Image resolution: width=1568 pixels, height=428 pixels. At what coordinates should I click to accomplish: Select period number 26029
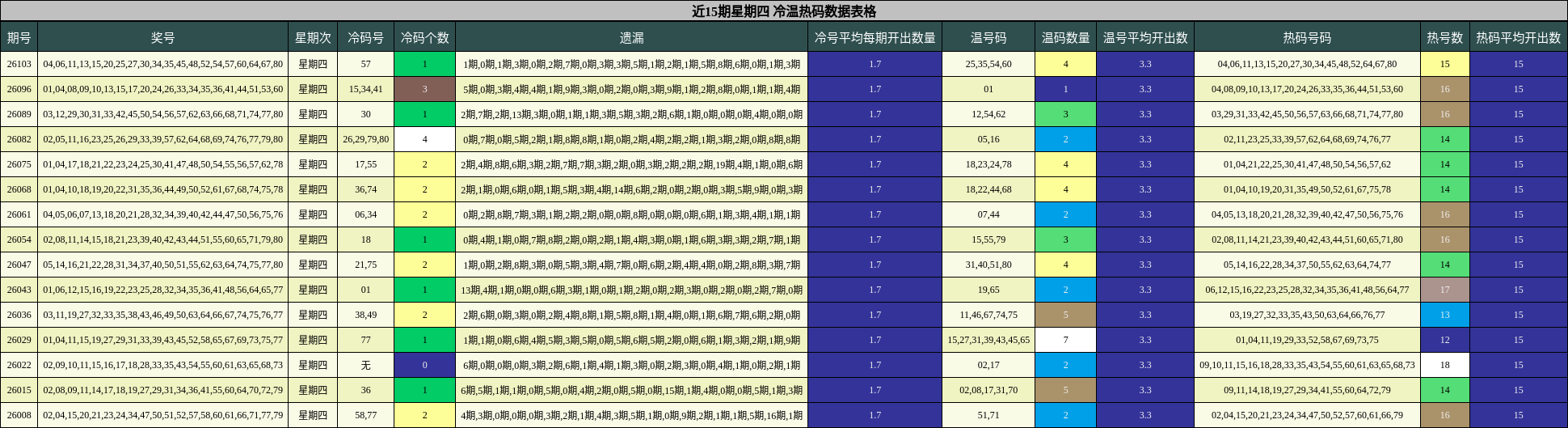coord(19,340)
